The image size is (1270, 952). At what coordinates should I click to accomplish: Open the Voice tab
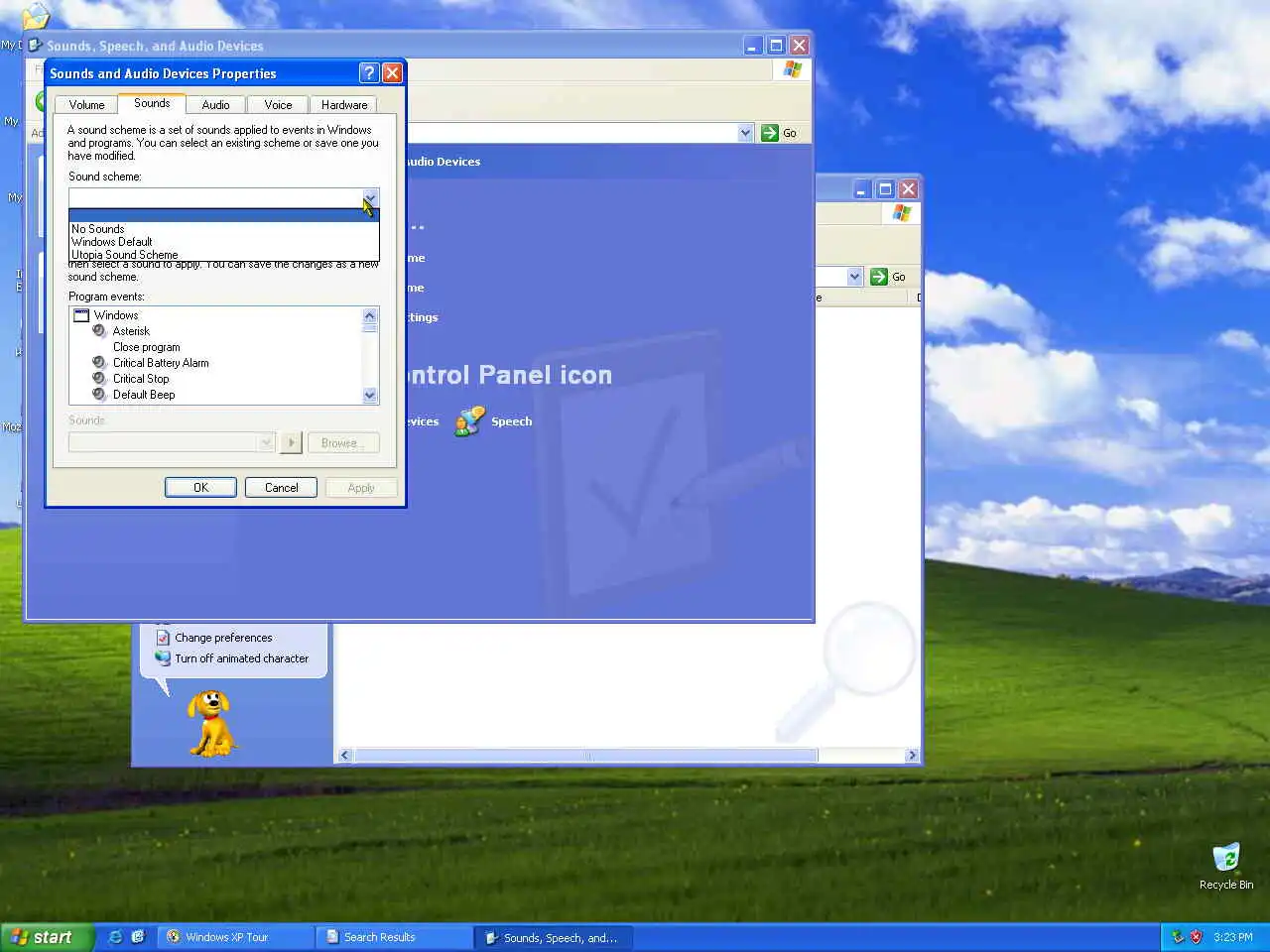[278, 104]
